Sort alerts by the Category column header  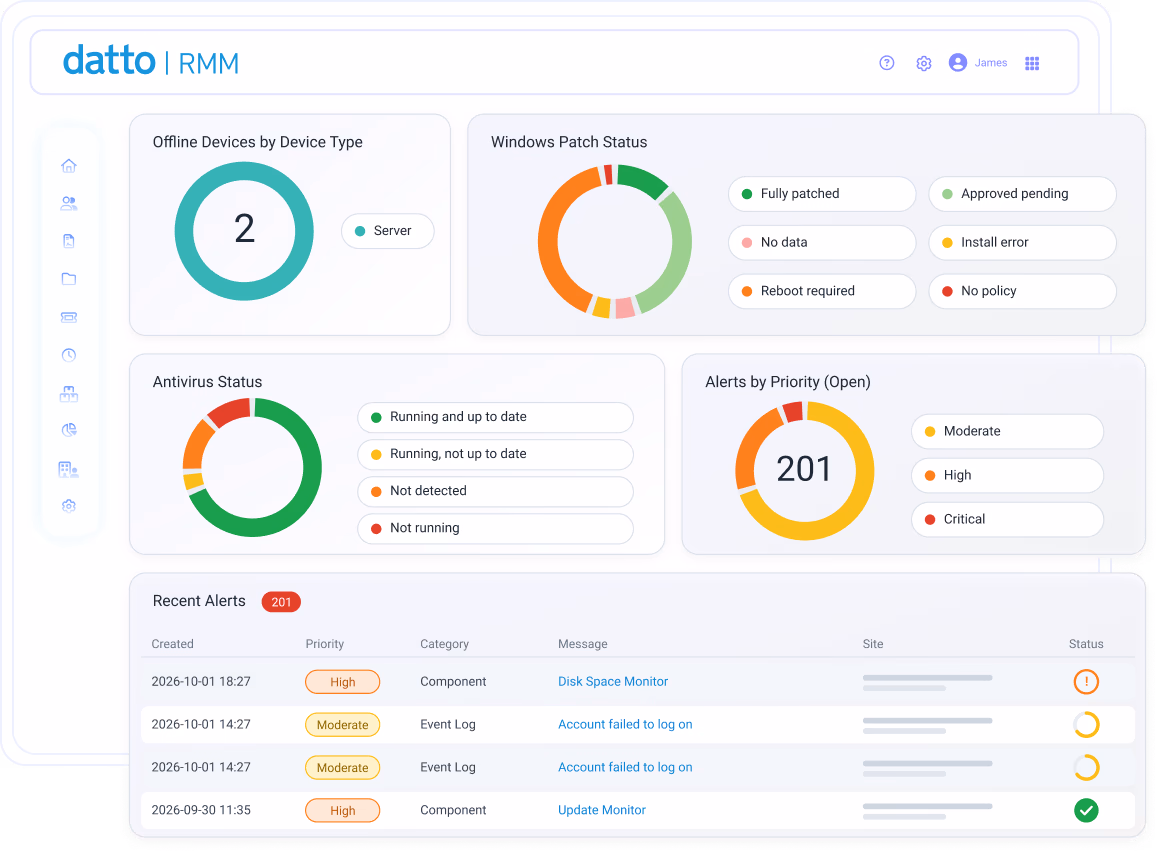pyautogui.click(x=445, y=644)
